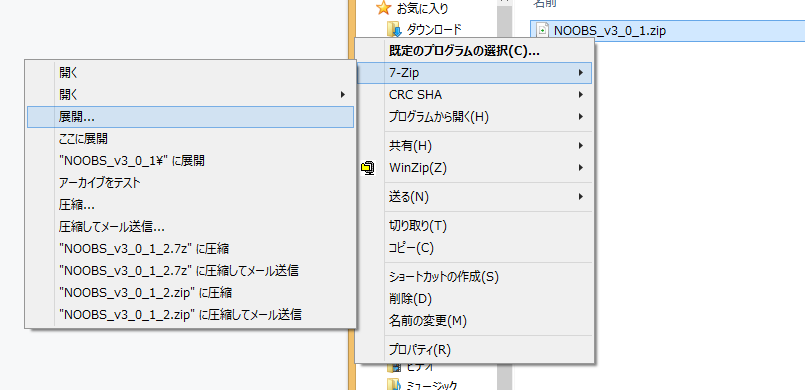Screen dimensions: 805x390
Task: Compress to "NOOBS_v3_0_1_2.zip" に圧縮
Action: click(x=190, y=292)
